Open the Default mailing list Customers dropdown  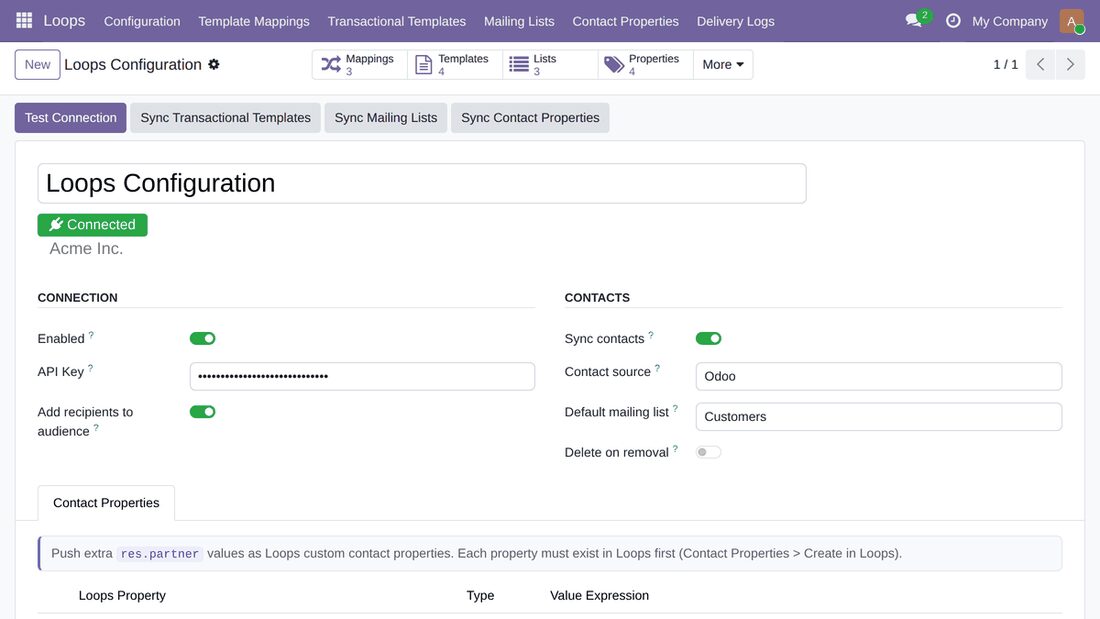(878, 417)
